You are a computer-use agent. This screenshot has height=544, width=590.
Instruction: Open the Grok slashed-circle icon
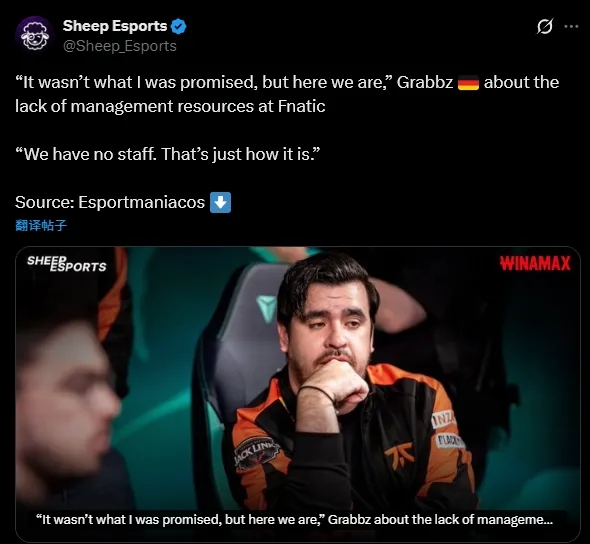click(x=545, y=26)
